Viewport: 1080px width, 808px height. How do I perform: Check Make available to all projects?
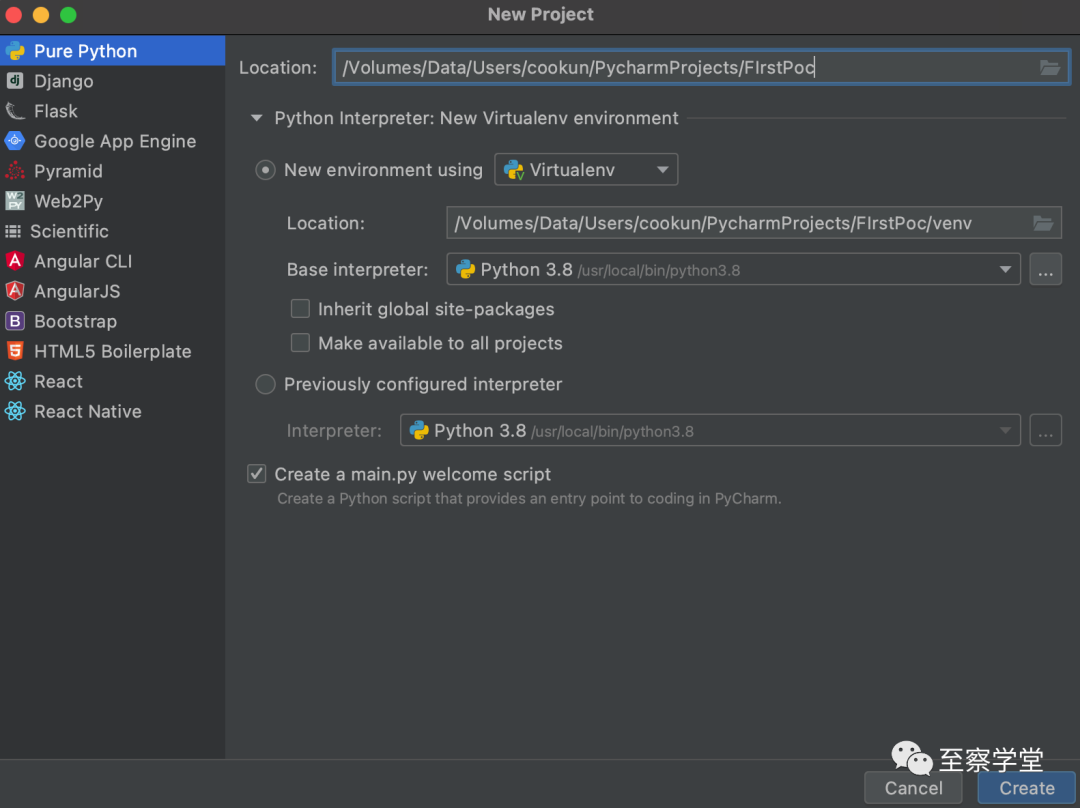point(300,343)
